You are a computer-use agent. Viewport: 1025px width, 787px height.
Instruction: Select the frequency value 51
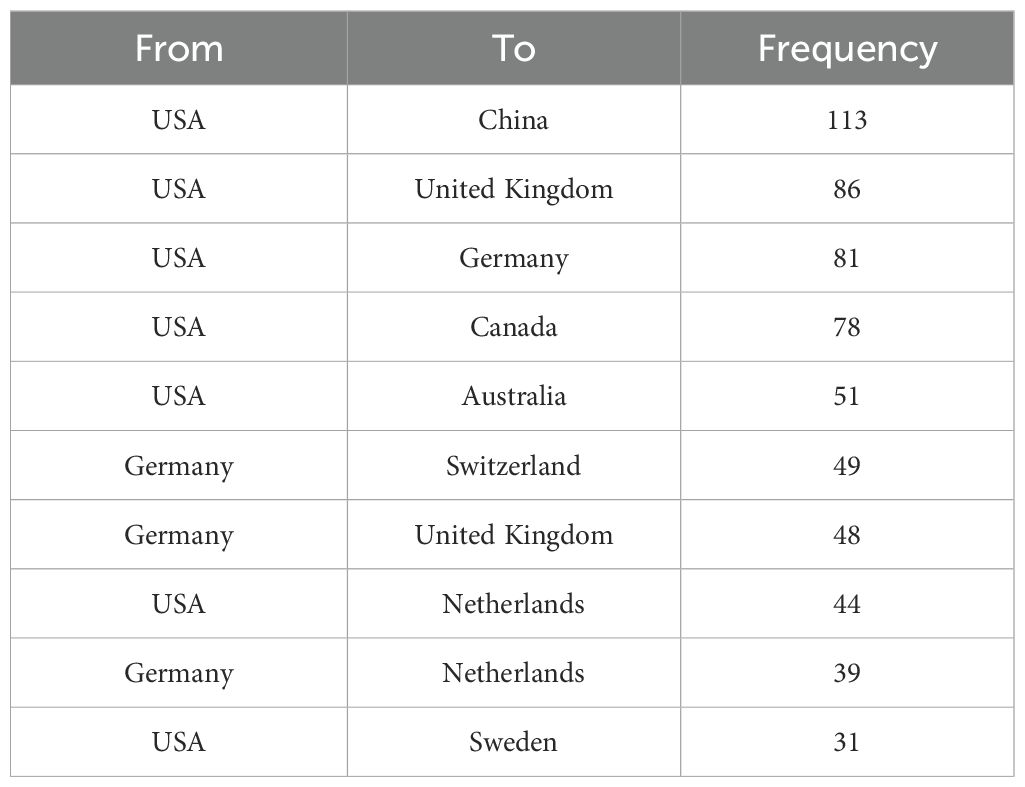847,396
